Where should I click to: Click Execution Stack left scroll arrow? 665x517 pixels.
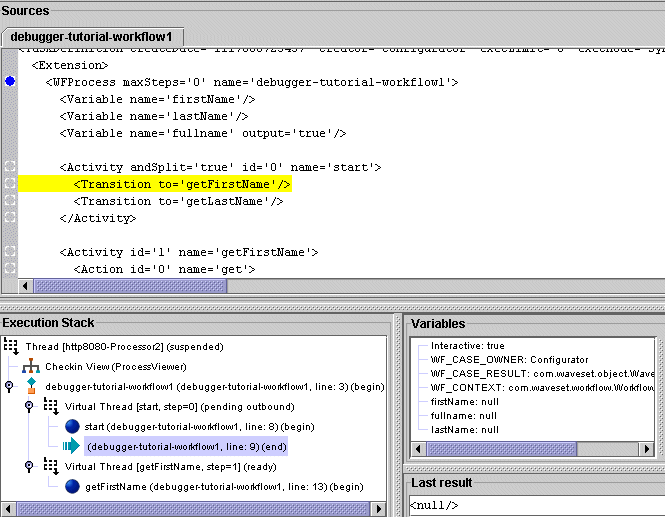click(8, 509)
